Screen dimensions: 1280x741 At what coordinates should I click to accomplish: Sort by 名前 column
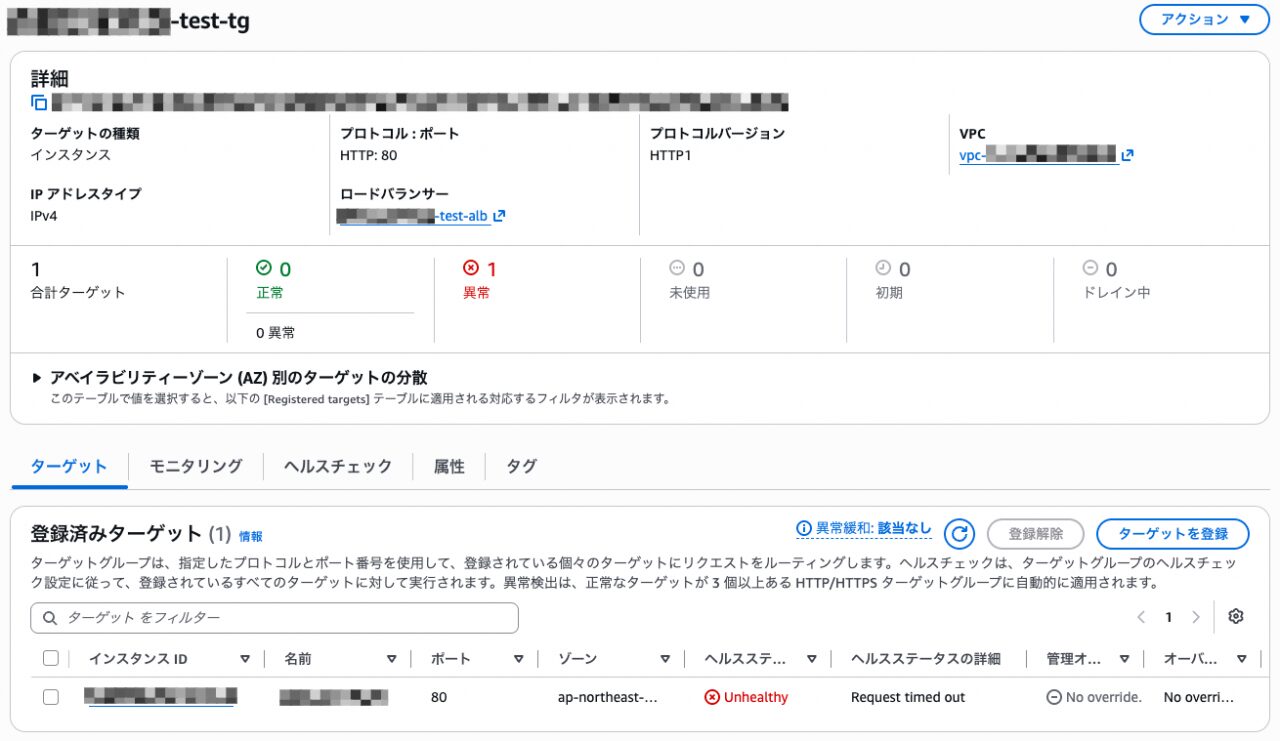pyautogui.click(x=392, y=659)
